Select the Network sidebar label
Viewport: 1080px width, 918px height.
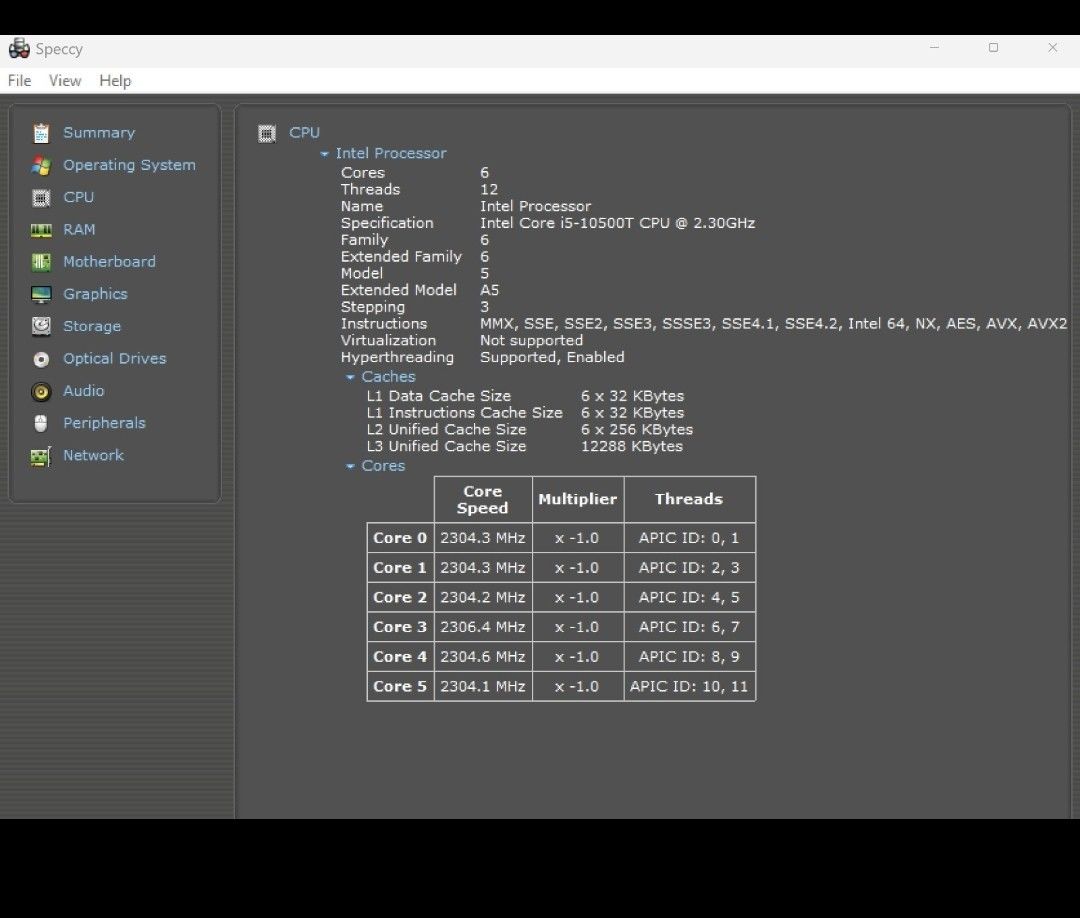click(x=94, y=455)
